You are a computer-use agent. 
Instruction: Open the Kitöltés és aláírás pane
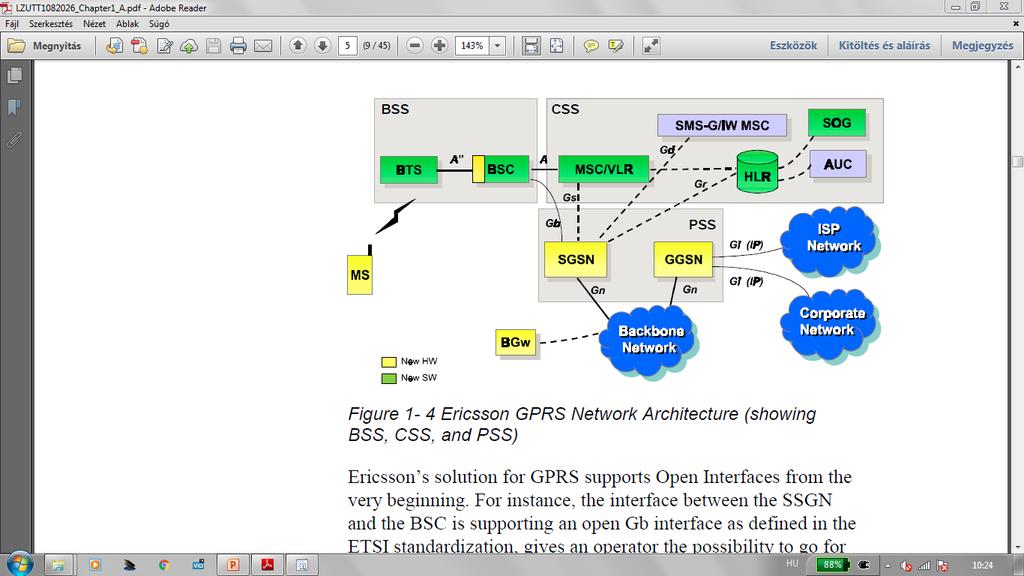click(x=884, y=46)
